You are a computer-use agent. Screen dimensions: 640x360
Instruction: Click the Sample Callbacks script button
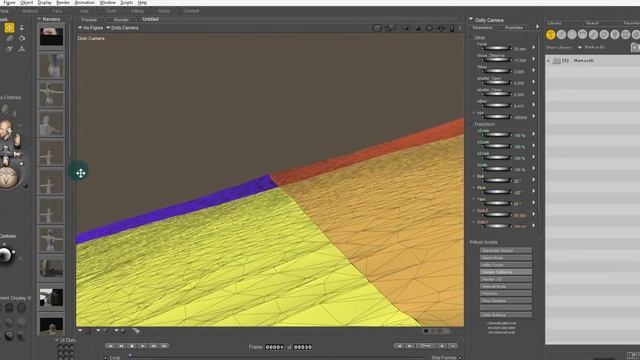506,272
